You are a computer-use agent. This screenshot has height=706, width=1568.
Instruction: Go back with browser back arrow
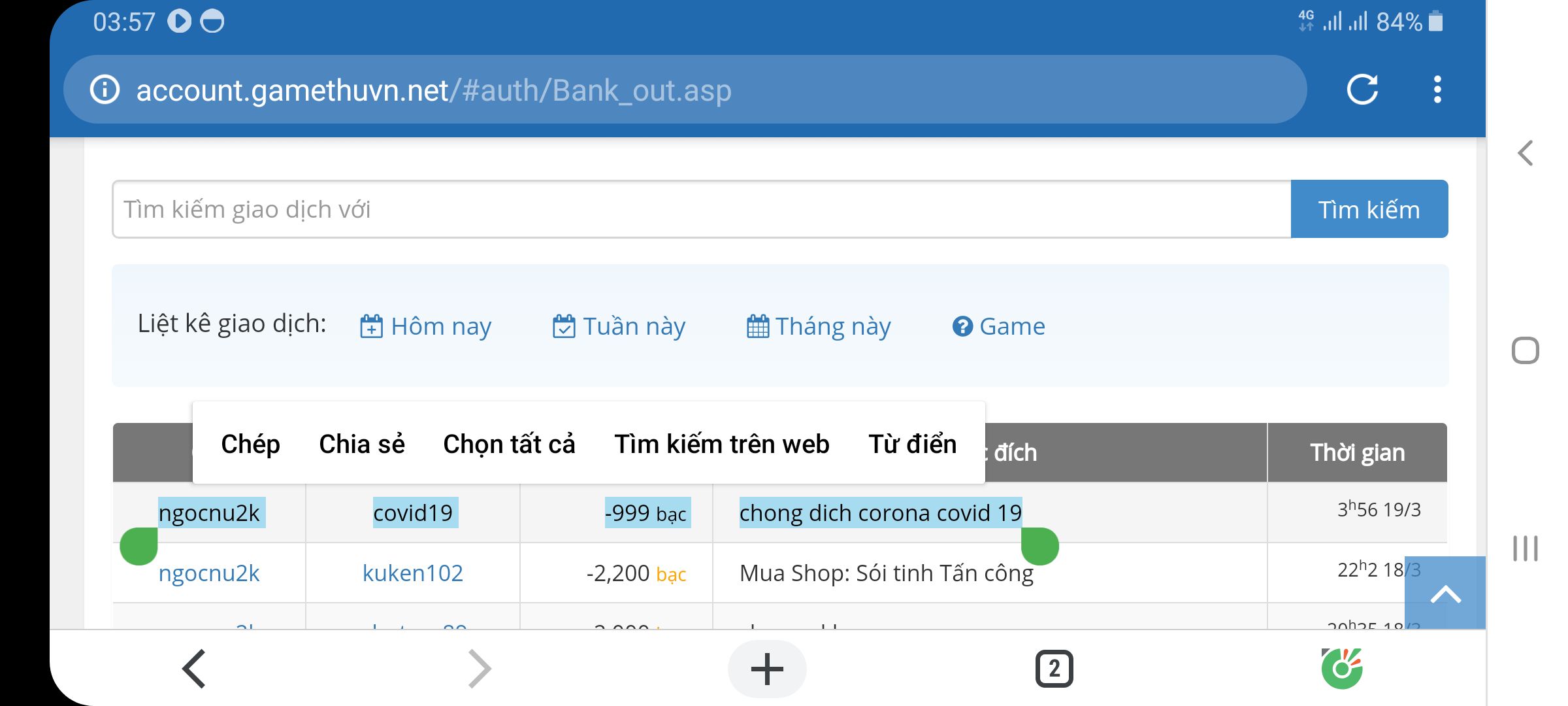(x=194, y=669)
